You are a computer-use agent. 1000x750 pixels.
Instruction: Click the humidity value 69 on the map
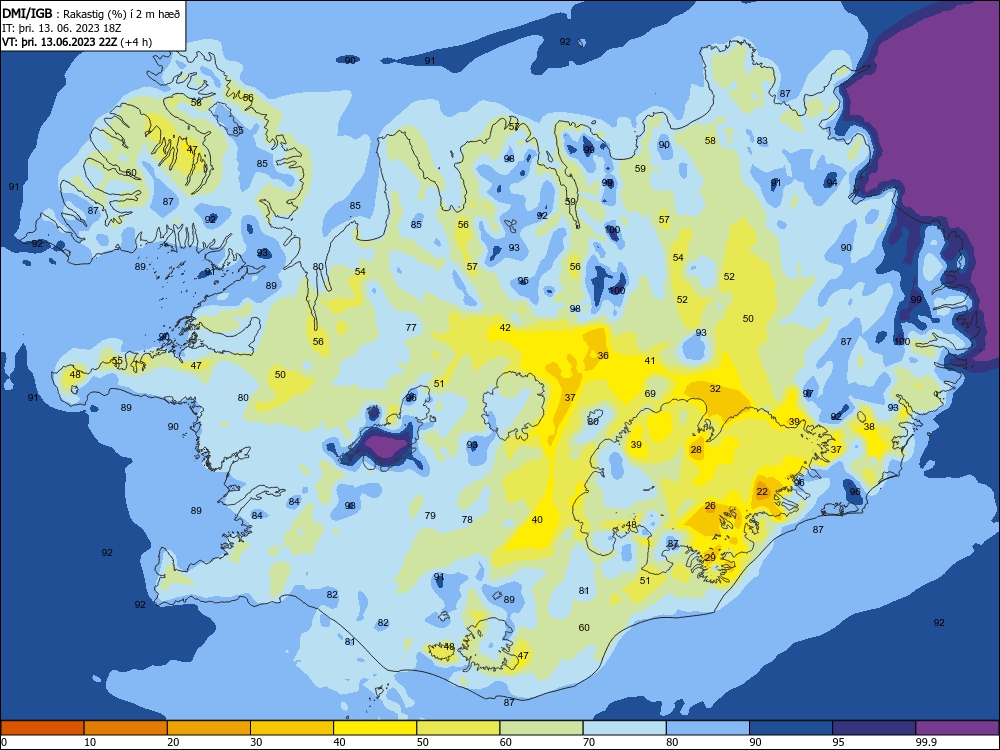(650, 393)
